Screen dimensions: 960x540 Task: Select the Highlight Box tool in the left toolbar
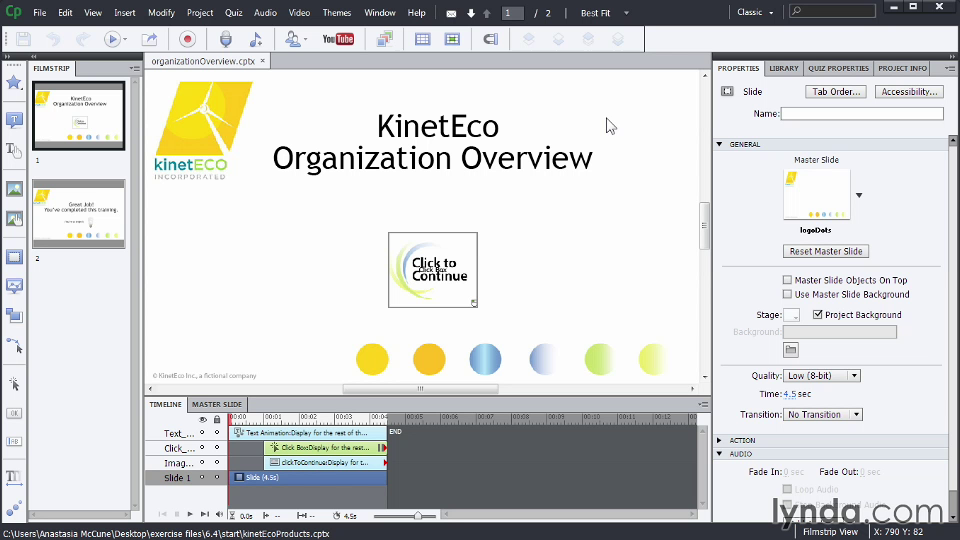13,257
